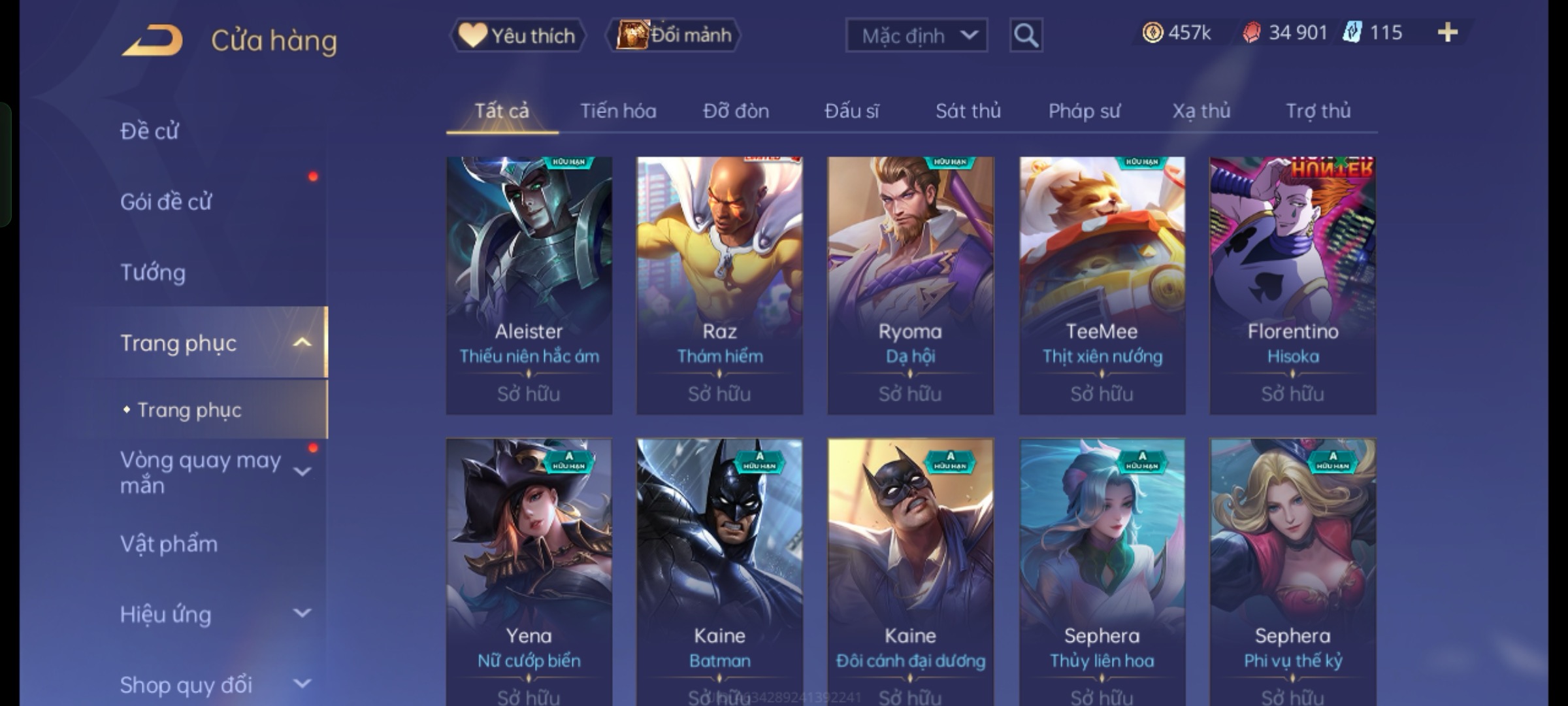Screen dimensions: 1568x706
Task: Expand the Shop quy đổi section
Action: 302,684
